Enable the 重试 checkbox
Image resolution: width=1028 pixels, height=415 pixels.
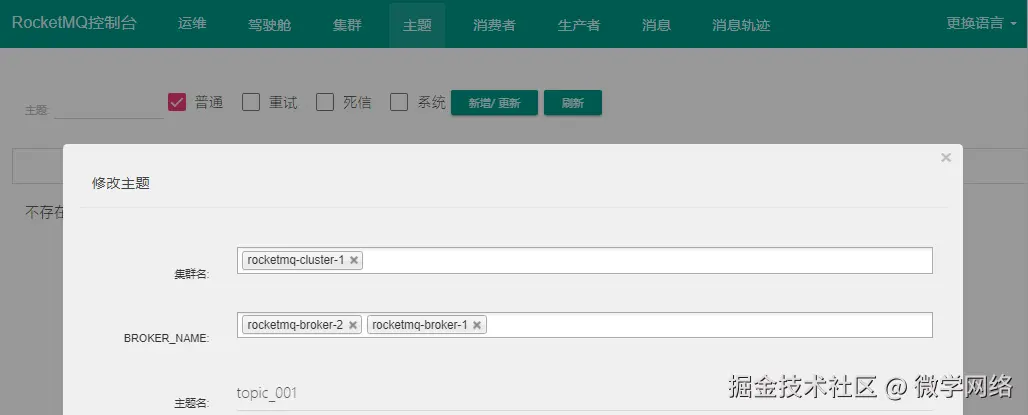pyautogui.click(x=251, y=102)
